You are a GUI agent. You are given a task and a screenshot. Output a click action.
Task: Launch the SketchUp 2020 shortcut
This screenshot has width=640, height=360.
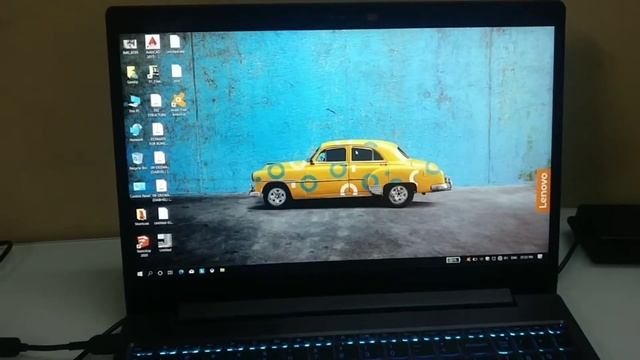click(x=143, y=246)
